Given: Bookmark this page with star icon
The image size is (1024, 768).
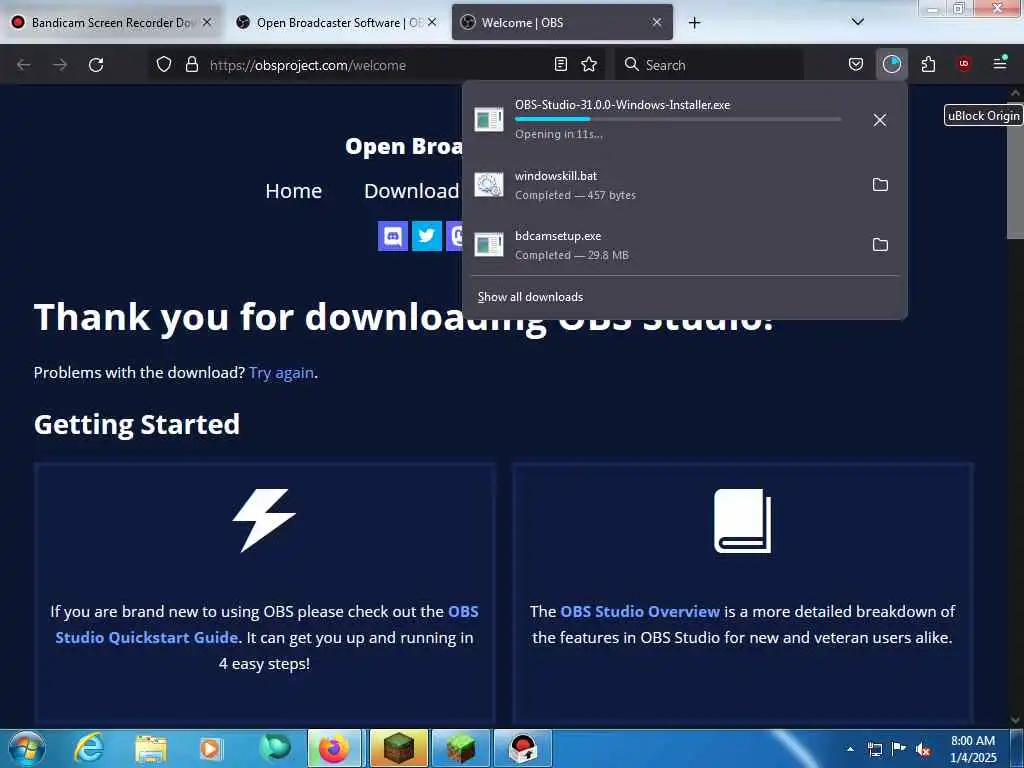Looking at the screenshot, I should click(x=589, y=64).
